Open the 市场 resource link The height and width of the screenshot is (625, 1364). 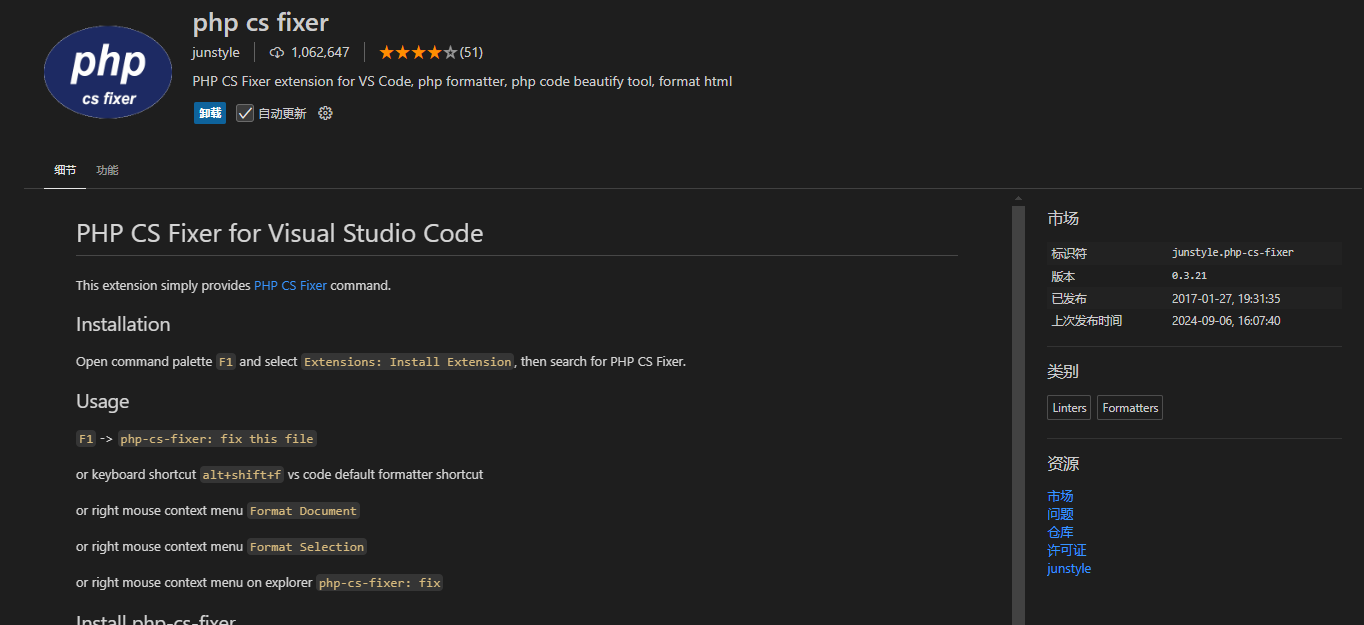click(1060, 496)
